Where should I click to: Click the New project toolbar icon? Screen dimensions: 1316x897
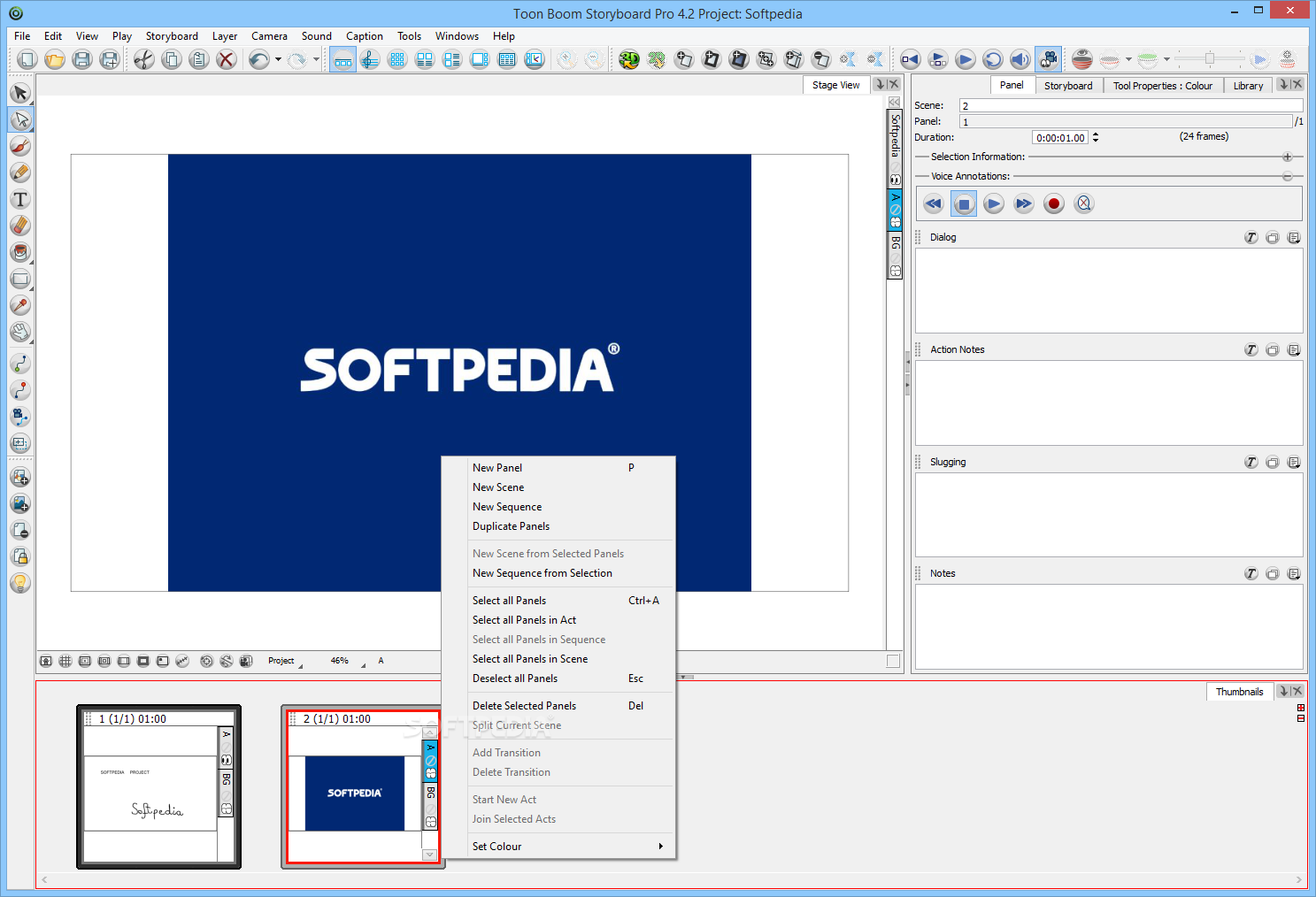[x=27, y=59]
